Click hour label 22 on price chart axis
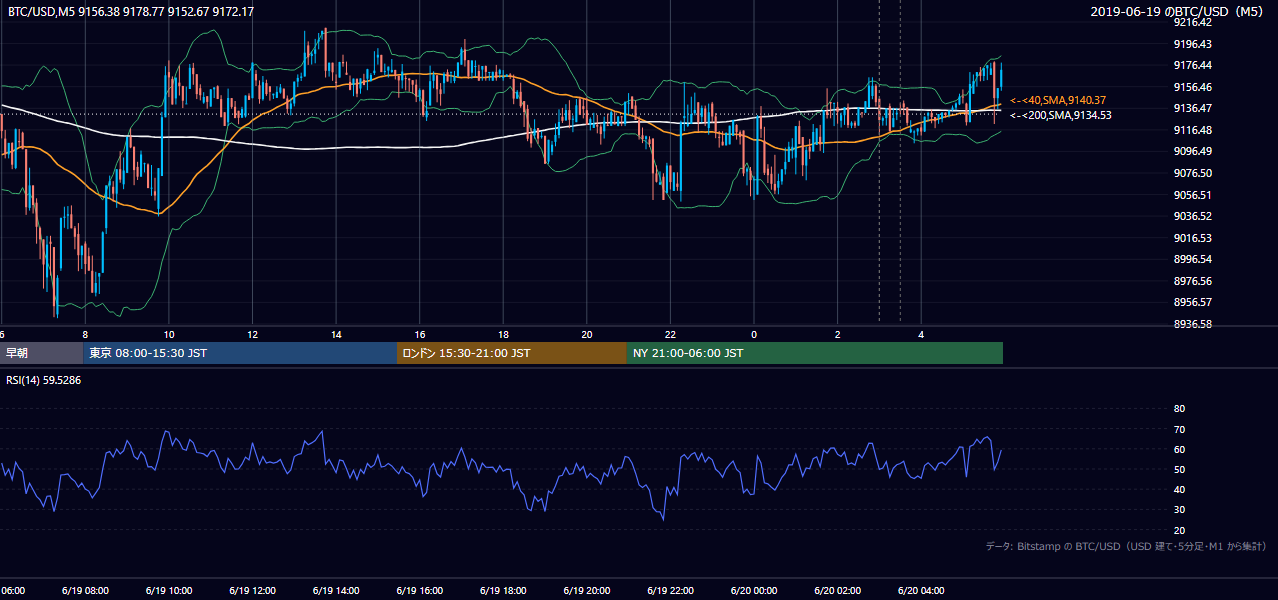This screenshot has height=600, width=1278. [x=671, y=334]
